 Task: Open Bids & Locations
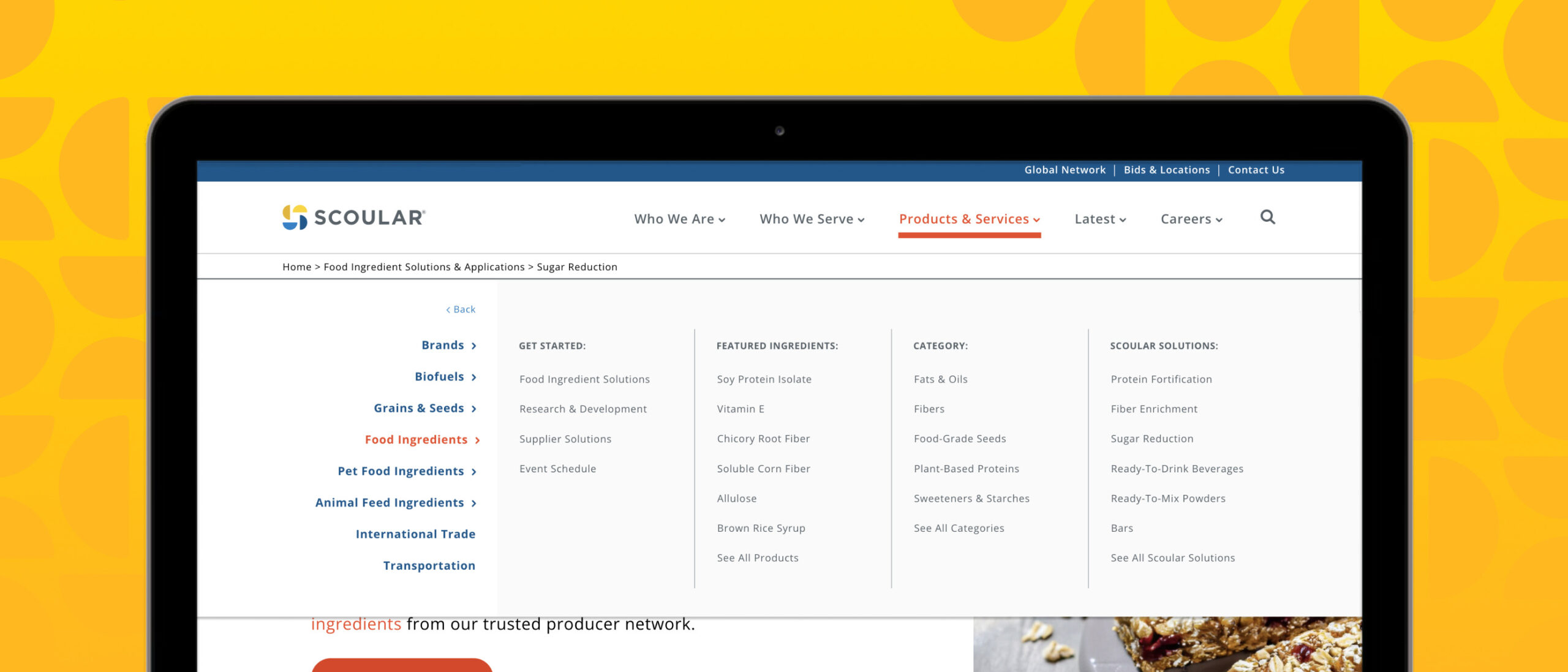[x=1166, y=170]
